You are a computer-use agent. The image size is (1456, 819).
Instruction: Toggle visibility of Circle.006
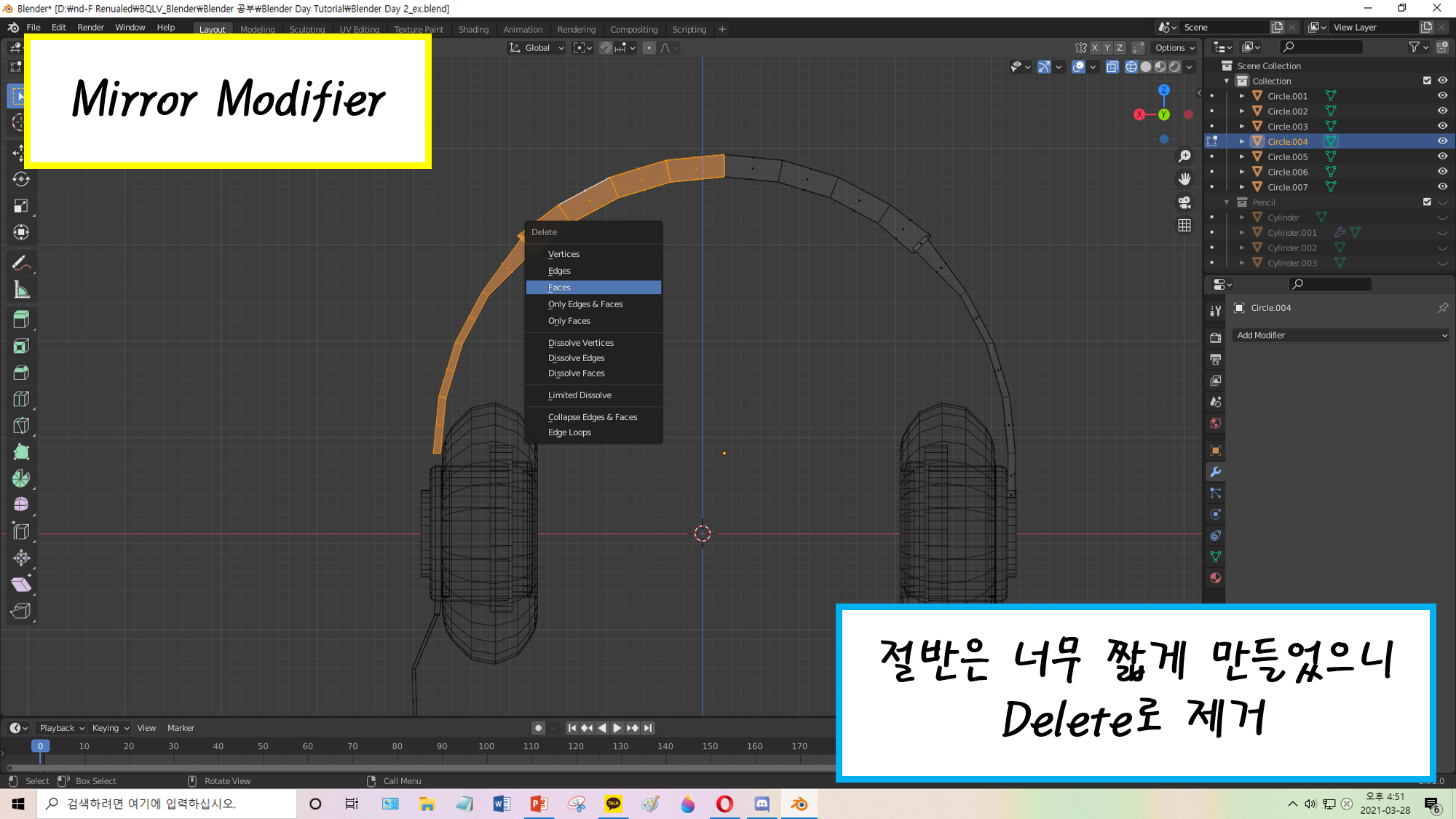(1442, 172)
